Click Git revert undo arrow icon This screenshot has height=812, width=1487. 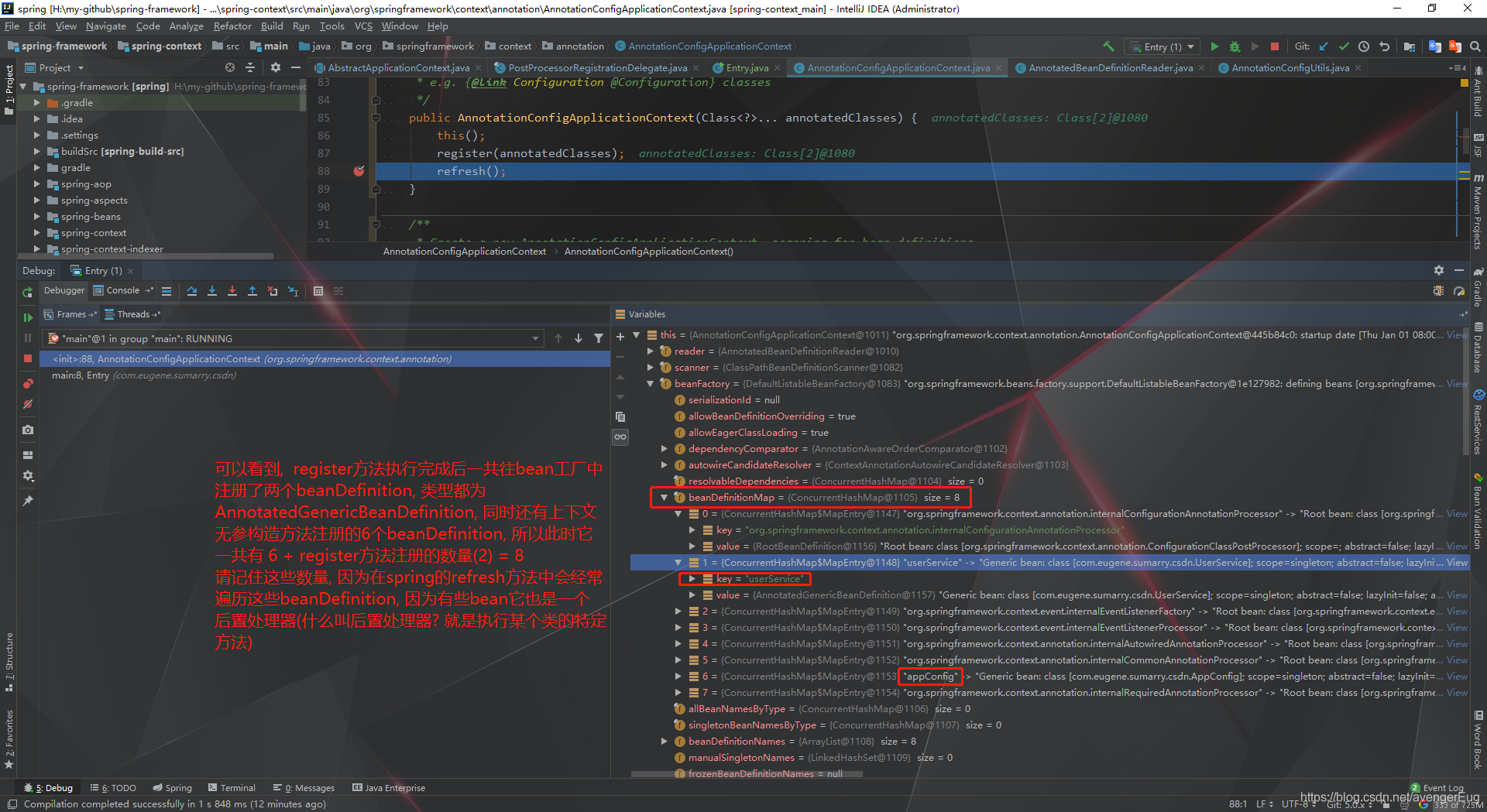(x=1384, y=46)
